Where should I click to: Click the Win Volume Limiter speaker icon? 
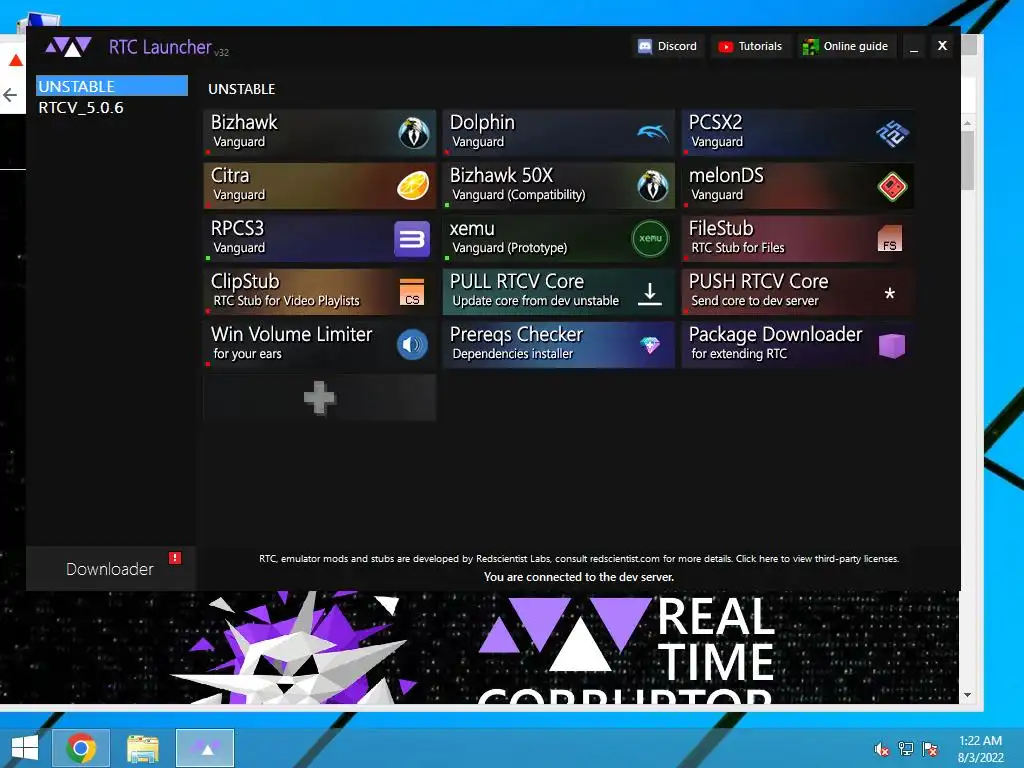(412, 344)
